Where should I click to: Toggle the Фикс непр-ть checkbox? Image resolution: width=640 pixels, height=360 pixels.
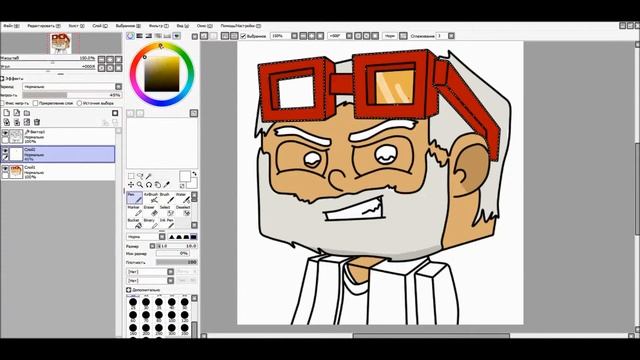click(2, 103)
